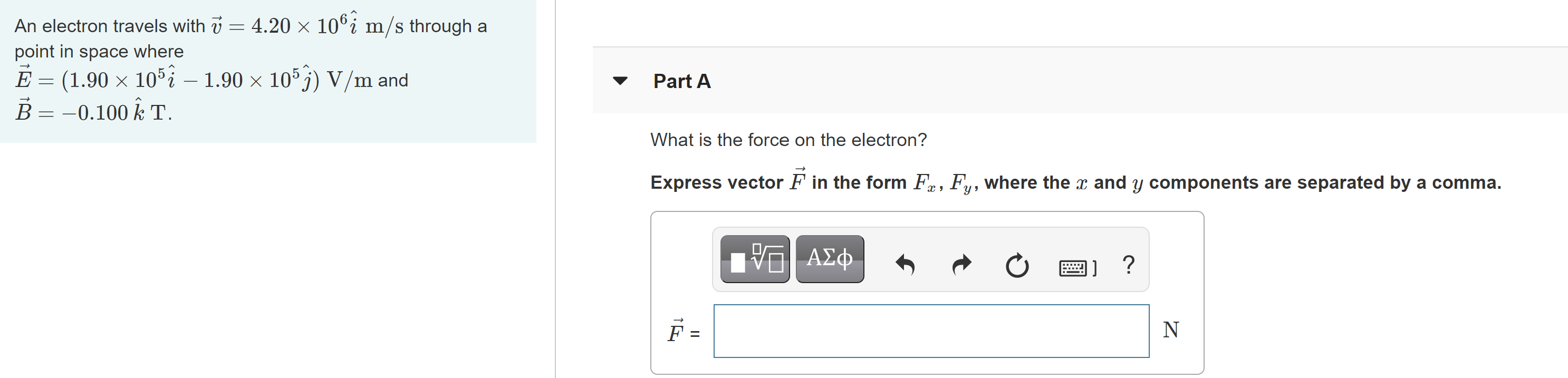The width and height of the screenshot is (1568, 378).
Task: Select the Part A header label
Action: pyautogui.click(x=682, y=81)
